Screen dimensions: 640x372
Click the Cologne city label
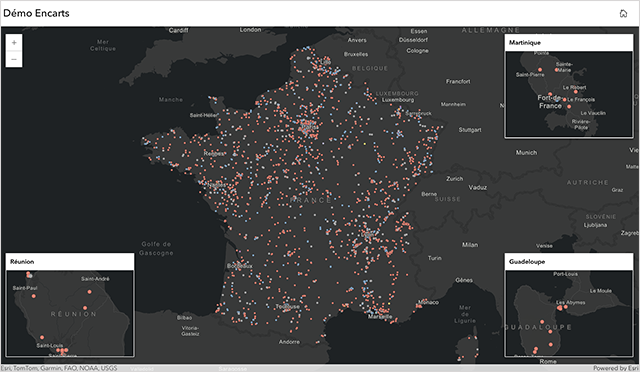point(418,51)
